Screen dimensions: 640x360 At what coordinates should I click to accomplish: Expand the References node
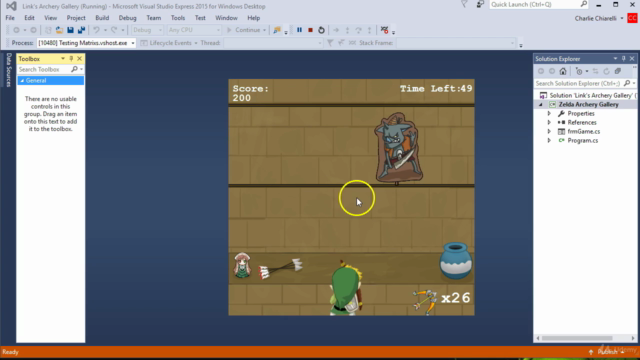pos(549,122)
